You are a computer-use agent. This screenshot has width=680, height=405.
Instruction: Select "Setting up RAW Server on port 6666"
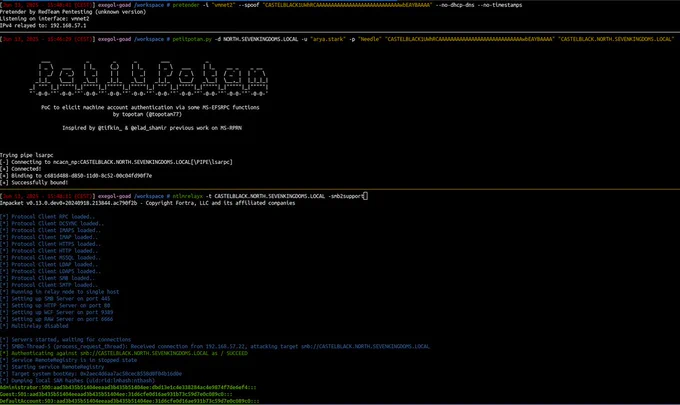point(56,319)
